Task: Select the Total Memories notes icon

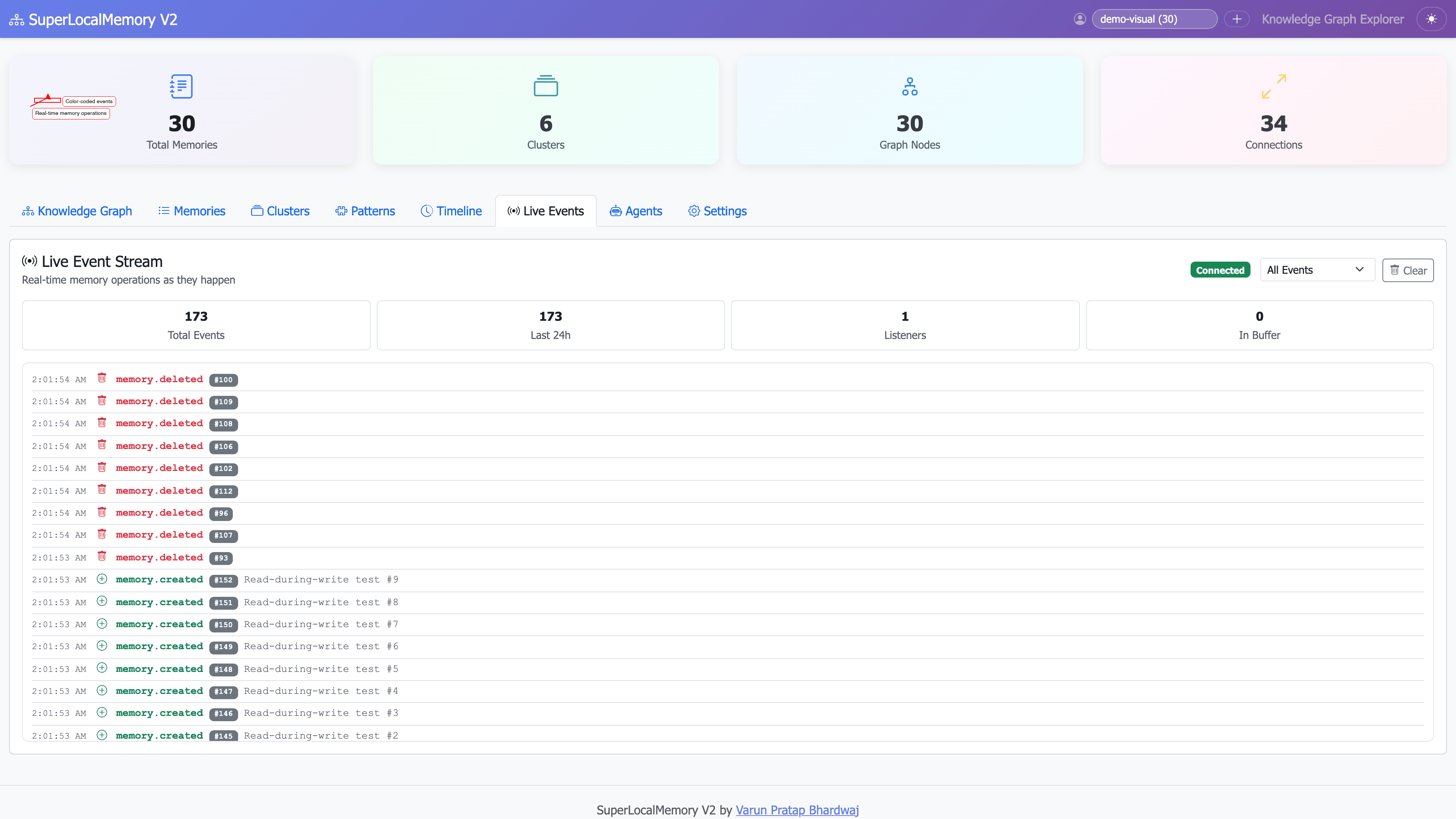Action: 181,86
